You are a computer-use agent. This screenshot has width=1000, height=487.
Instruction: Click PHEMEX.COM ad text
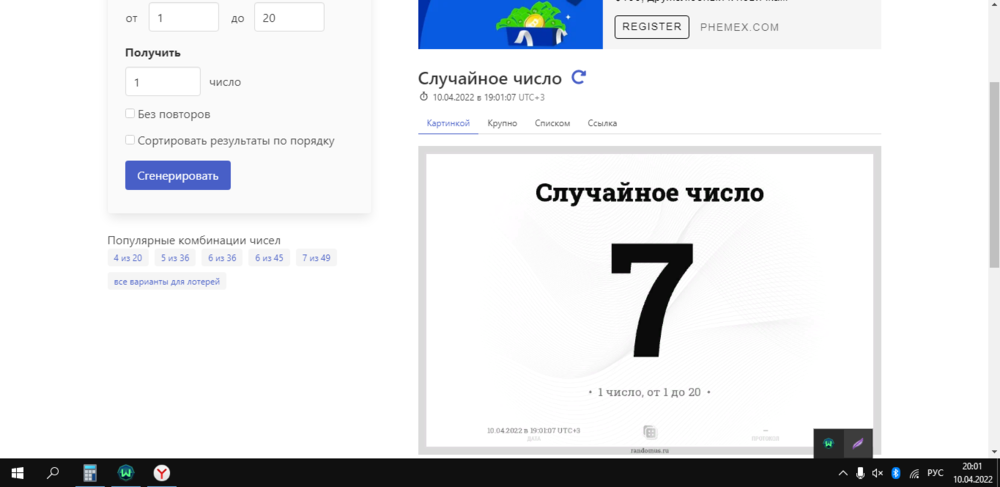(x=739, y=27)
